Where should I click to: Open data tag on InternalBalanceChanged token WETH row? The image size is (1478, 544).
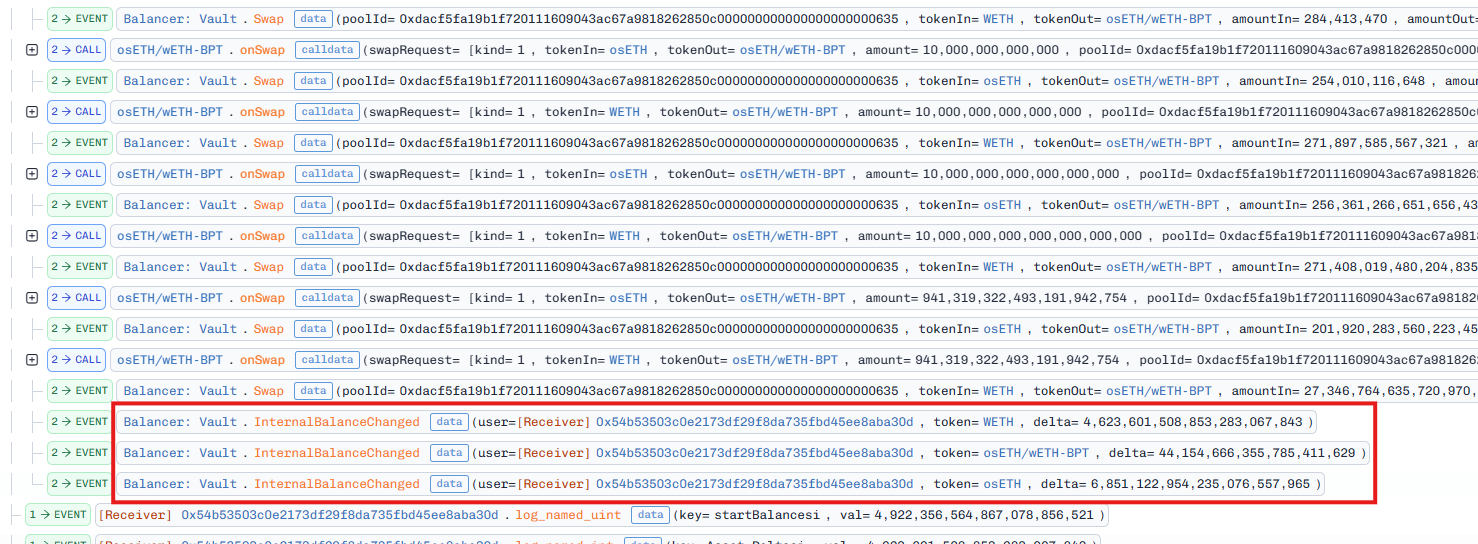449,422
